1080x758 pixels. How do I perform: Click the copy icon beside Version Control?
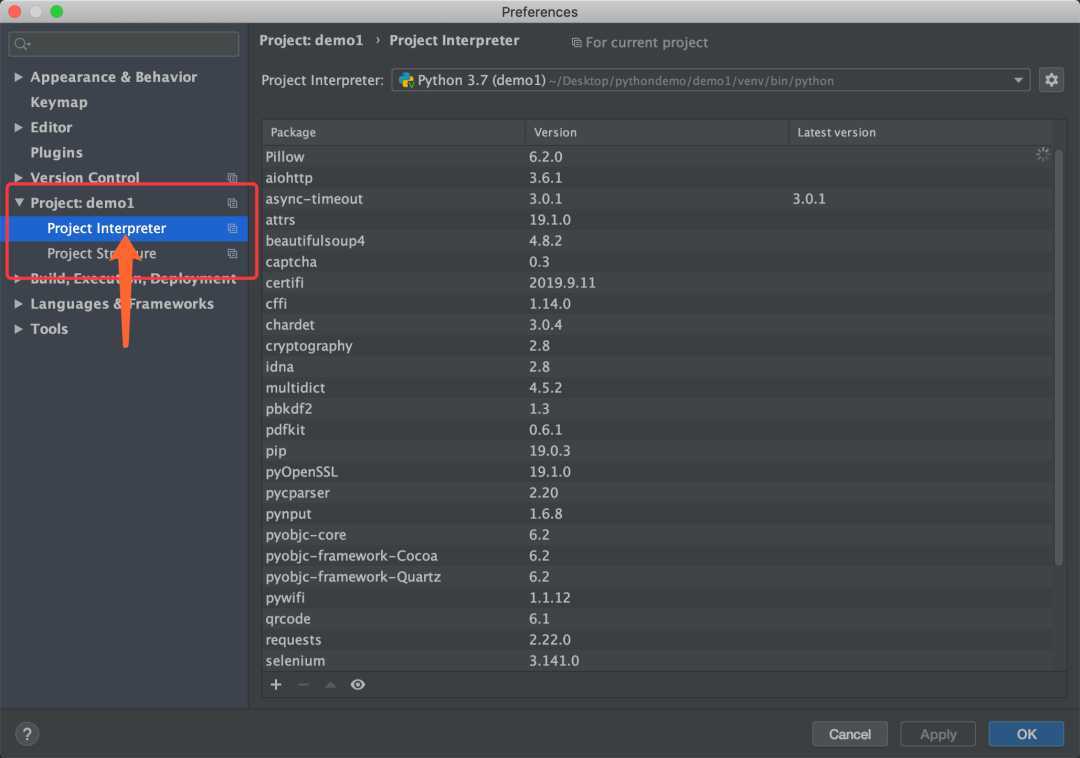tap(233, 178)
